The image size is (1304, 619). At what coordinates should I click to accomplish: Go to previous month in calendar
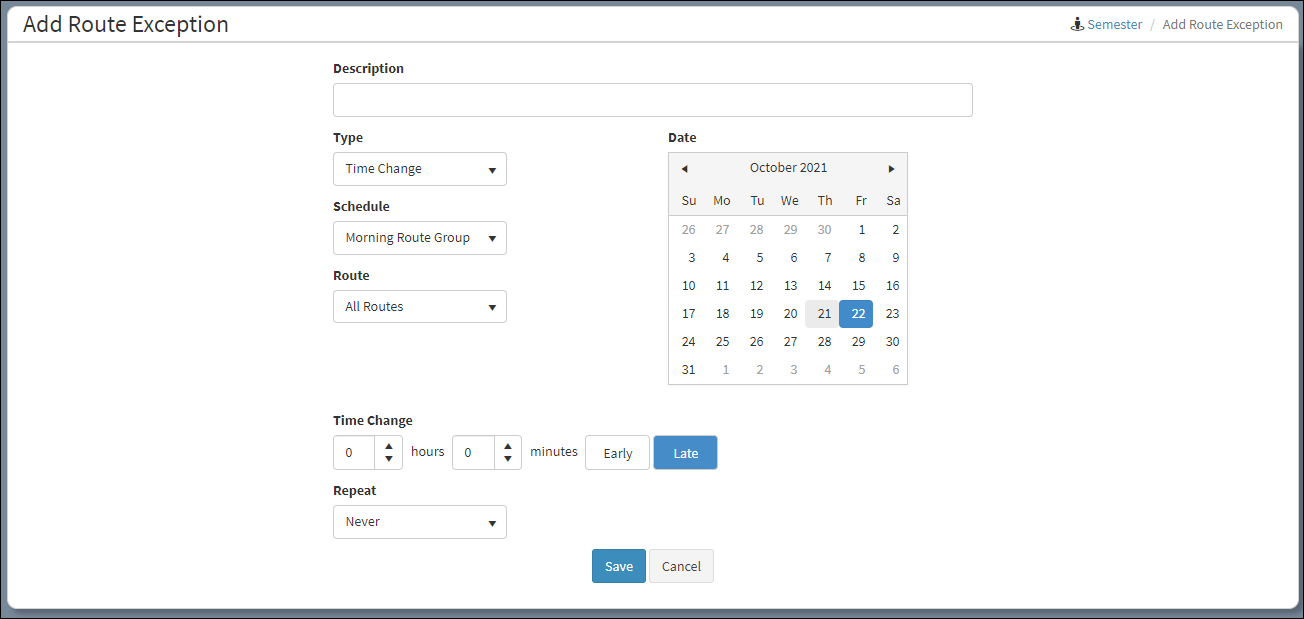pyautogui.click(x=684, y=169)
